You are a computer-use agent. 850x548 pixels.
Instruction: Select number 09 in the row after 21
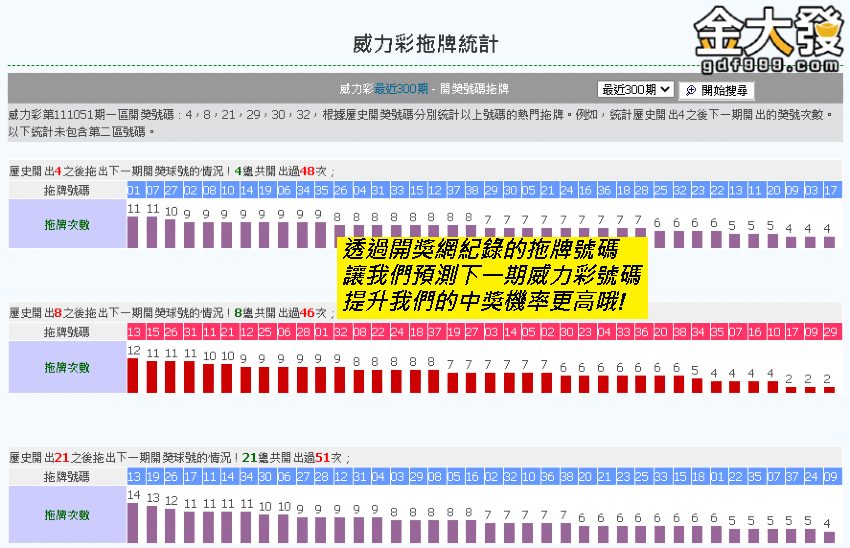[x=830, y=476]
